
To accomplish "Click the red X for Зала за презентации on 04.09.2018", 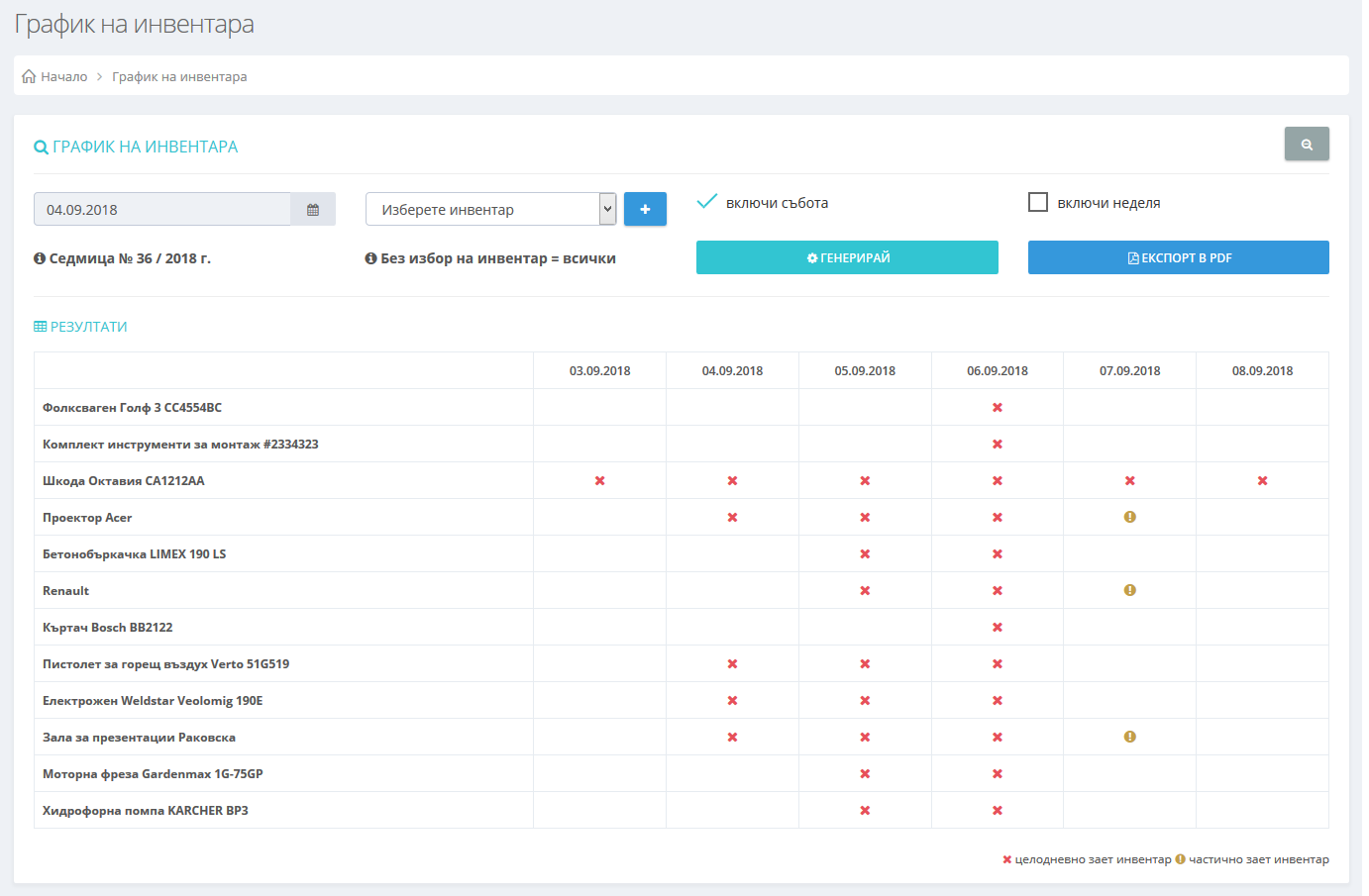I will [732, 738].
